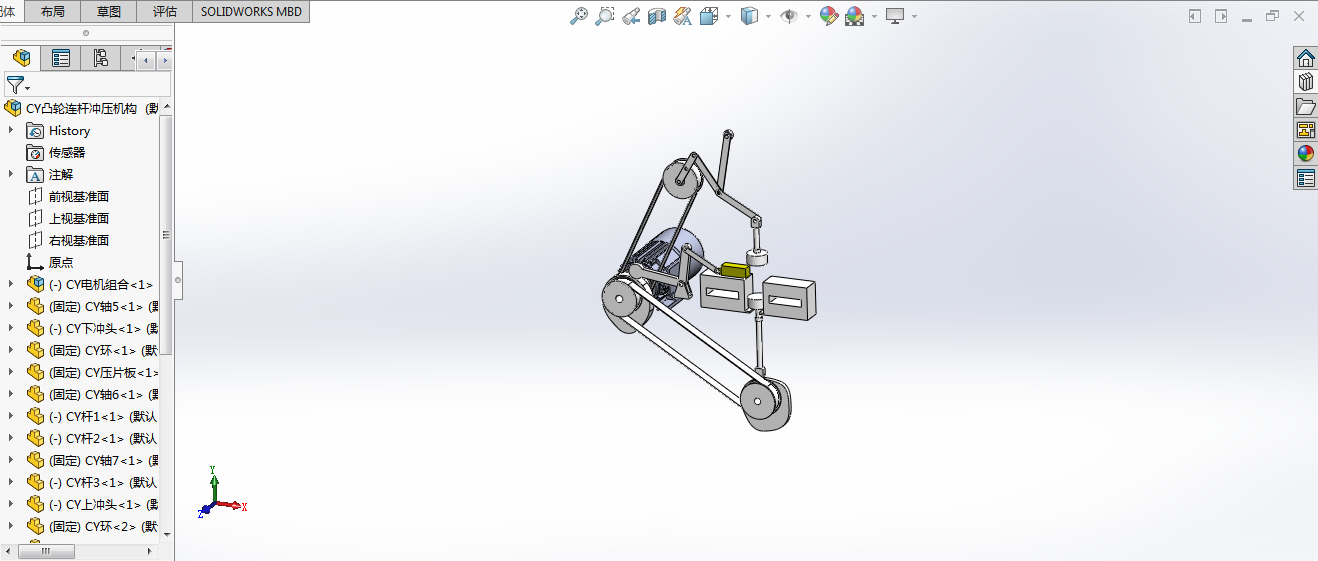Select the CY杆1<1> part
This screenshot has width=1318, height=561.
pos(103,416)
